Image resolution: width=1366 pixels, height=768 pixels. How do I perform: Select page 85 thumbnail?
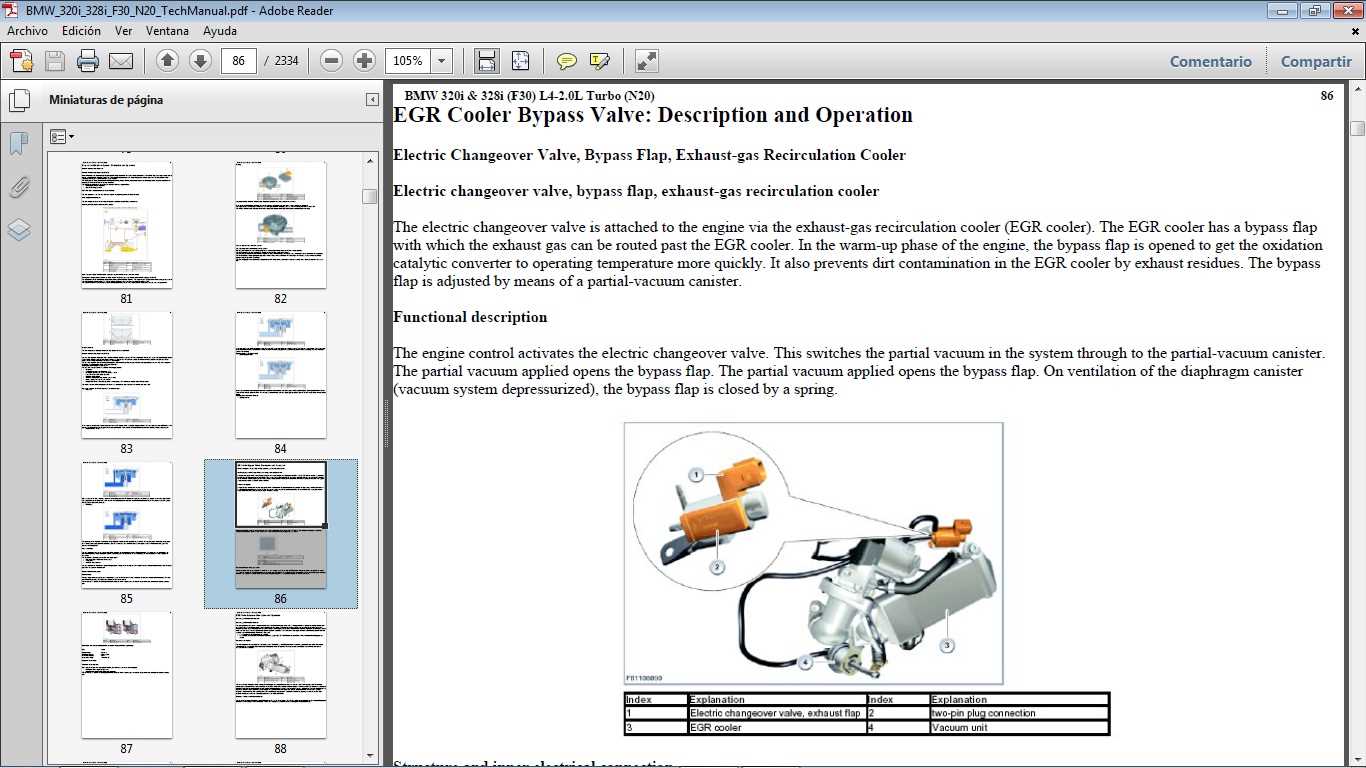pyautogui.click(x=126, y=525)
